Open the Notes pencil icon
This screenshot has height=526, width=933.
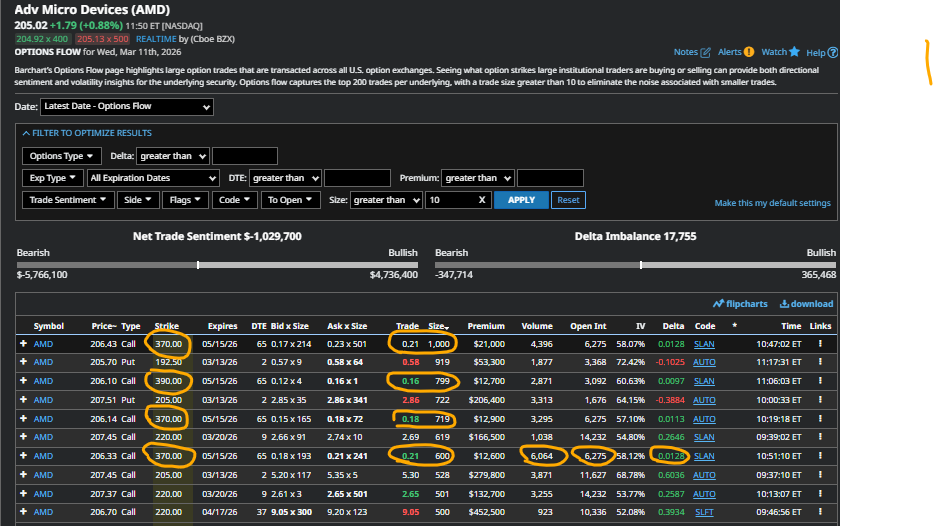706,52
